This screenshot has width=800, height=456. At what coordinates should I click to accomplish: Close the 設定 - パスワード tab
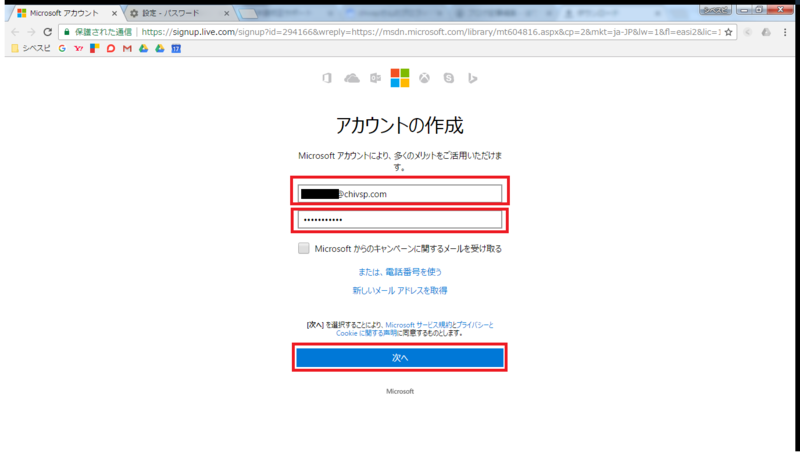(x=227, y=13)
